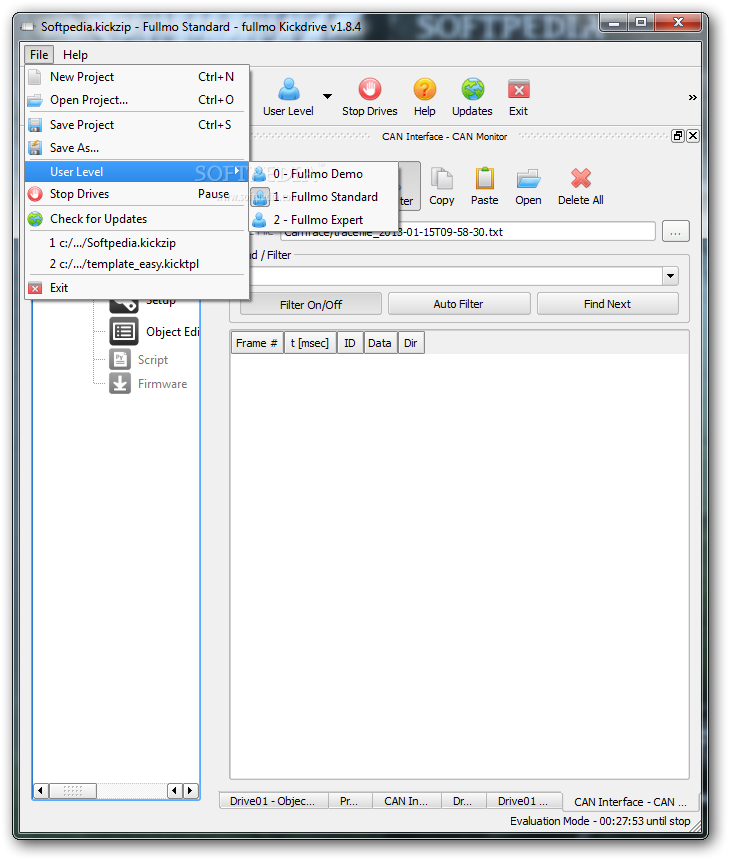This screenshot has height=860, width=729.
Task: Choose Check for Updates menu entry
Action: (137, 219)
